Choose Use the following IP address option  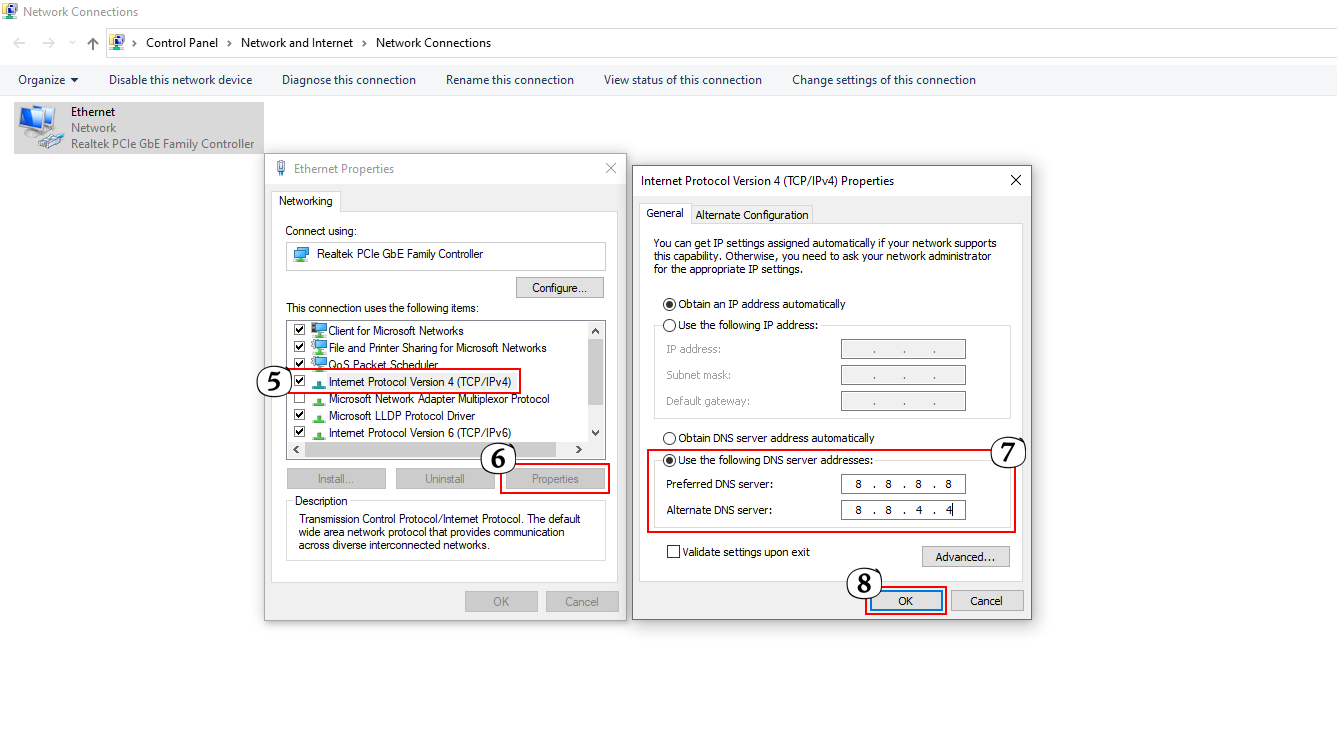coord(670,325)
